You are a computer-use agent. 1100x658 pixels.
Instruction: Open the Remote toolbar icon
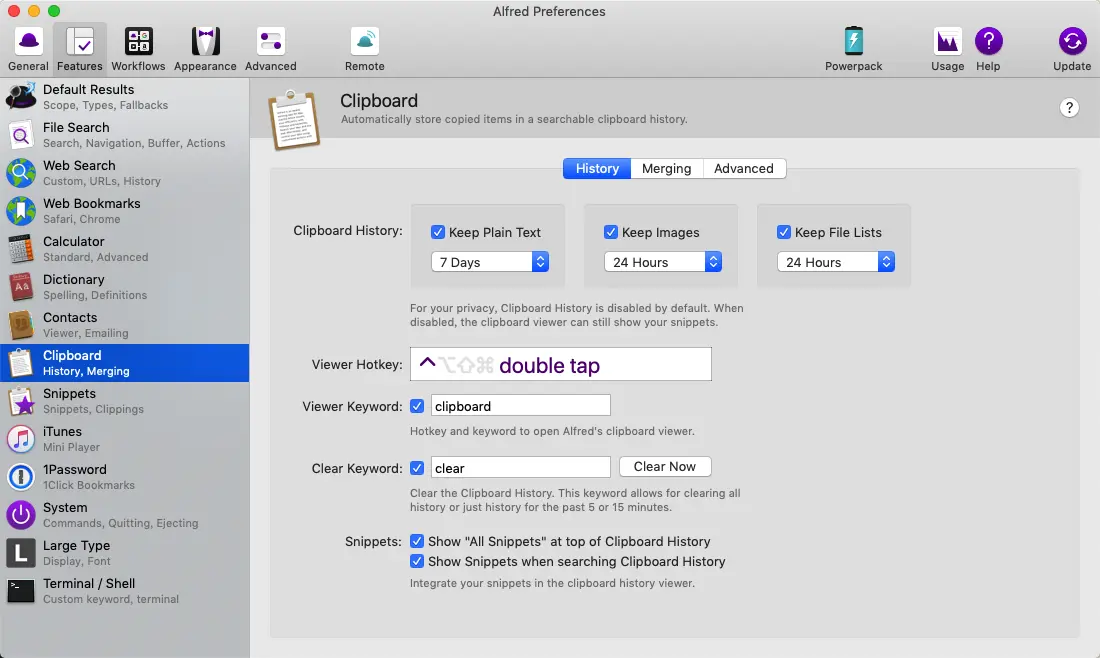(364, 49)
